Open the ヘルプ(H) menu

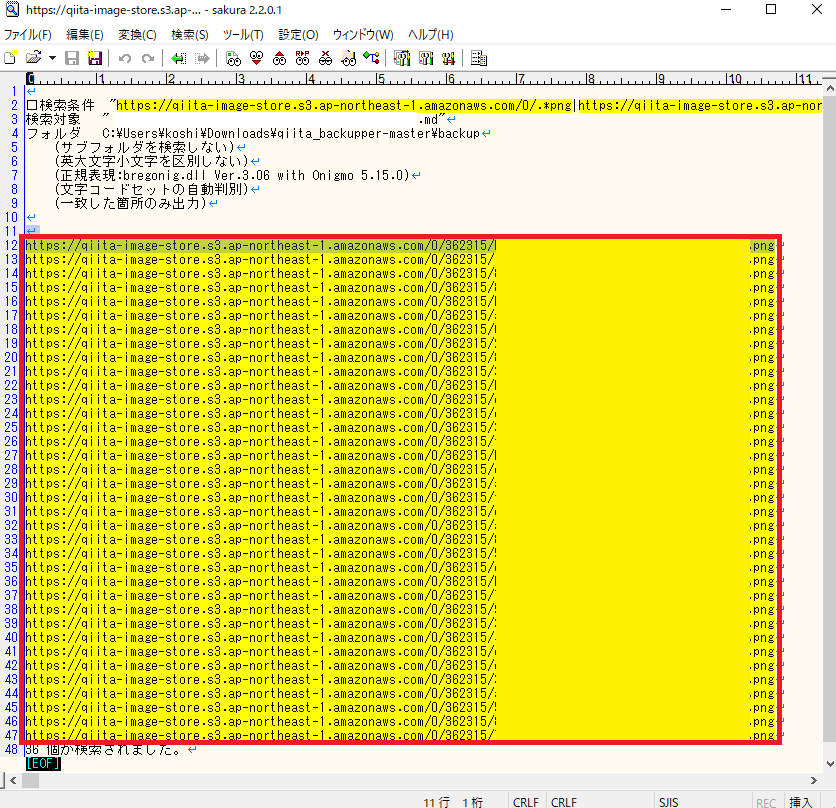point(431,35)
